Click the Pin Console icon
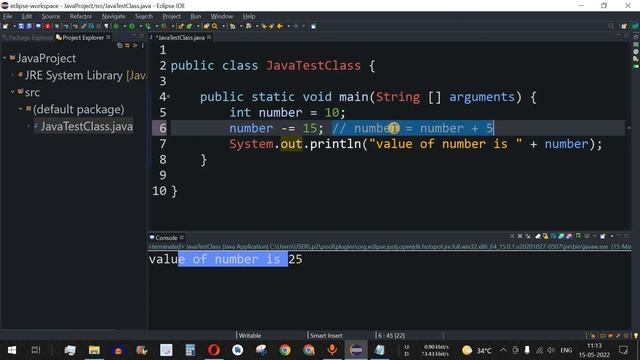The width and height of the screenshot is (640, 360). tap(578, 236)
